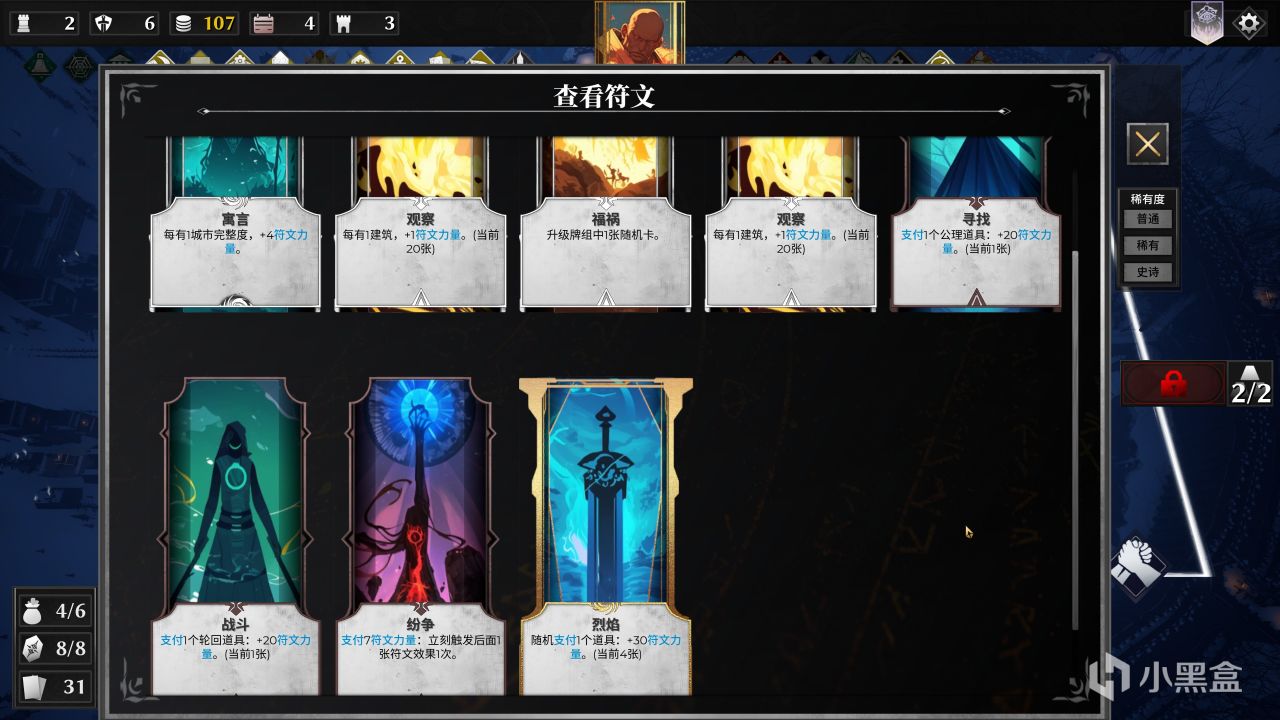Open the bald character portrait

(640, 32)
